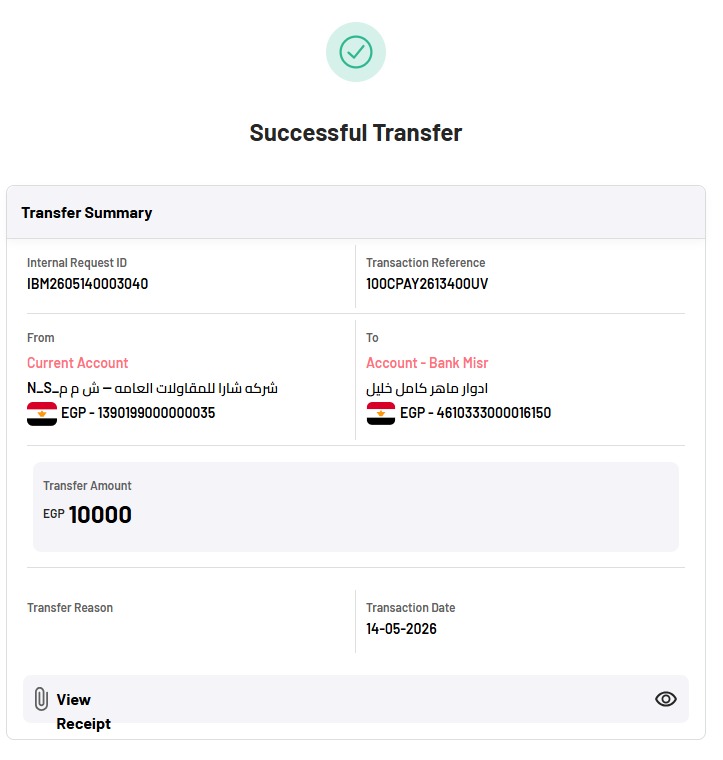The image size is (723, 760).
Task: Select transaction reference 100CPAY2613400UV
Action: click(x=427, y=284)
